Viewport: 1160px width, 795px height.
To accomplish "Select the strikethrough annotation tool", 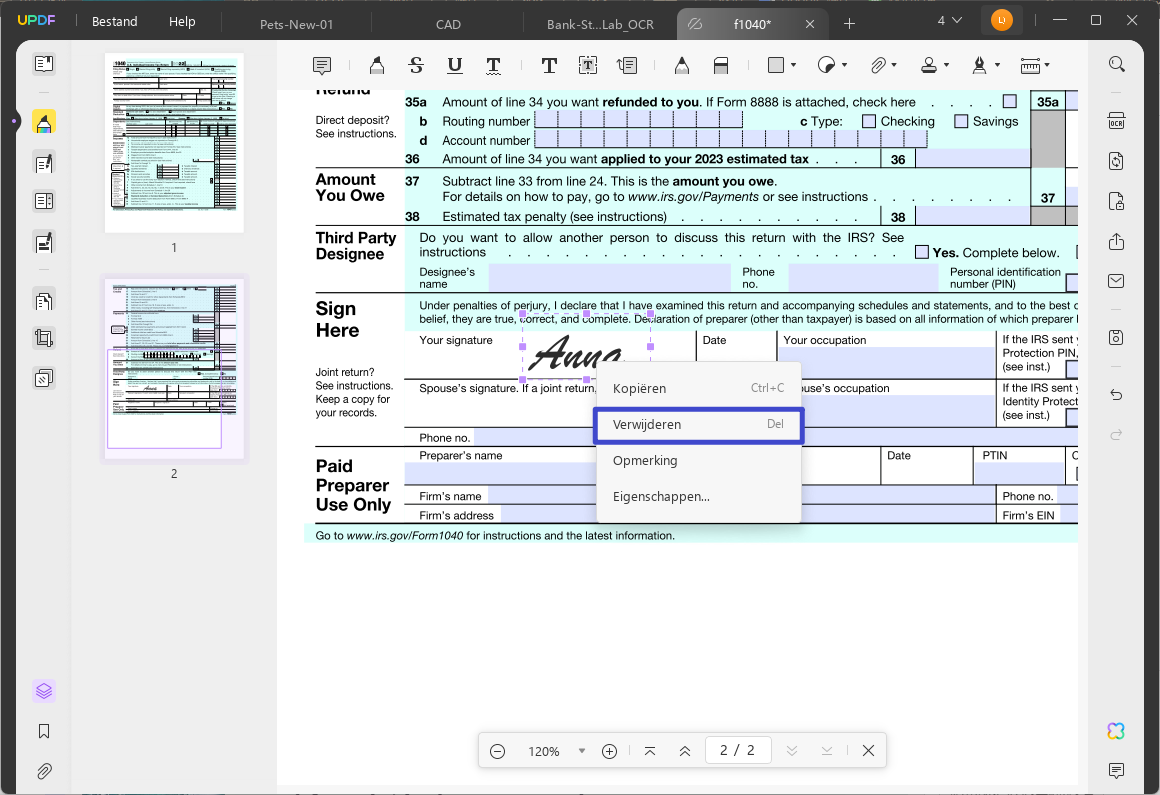I will (416, 65).
